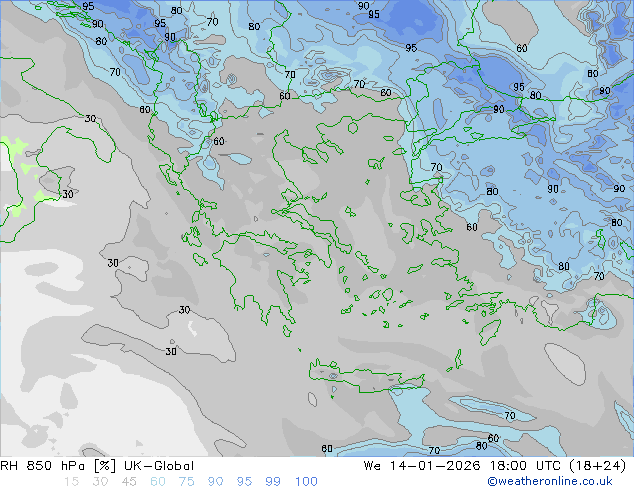The image size is (634, 490).
Task: Select legend value 75 in the colour scale
Action: tap(186, 481)
